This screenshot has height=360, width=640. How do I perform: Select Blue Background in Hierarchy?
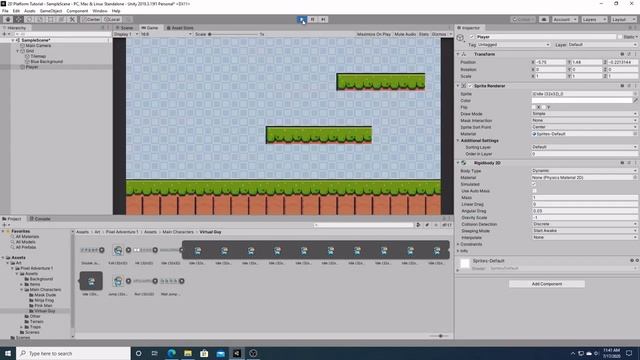point(46,62)
